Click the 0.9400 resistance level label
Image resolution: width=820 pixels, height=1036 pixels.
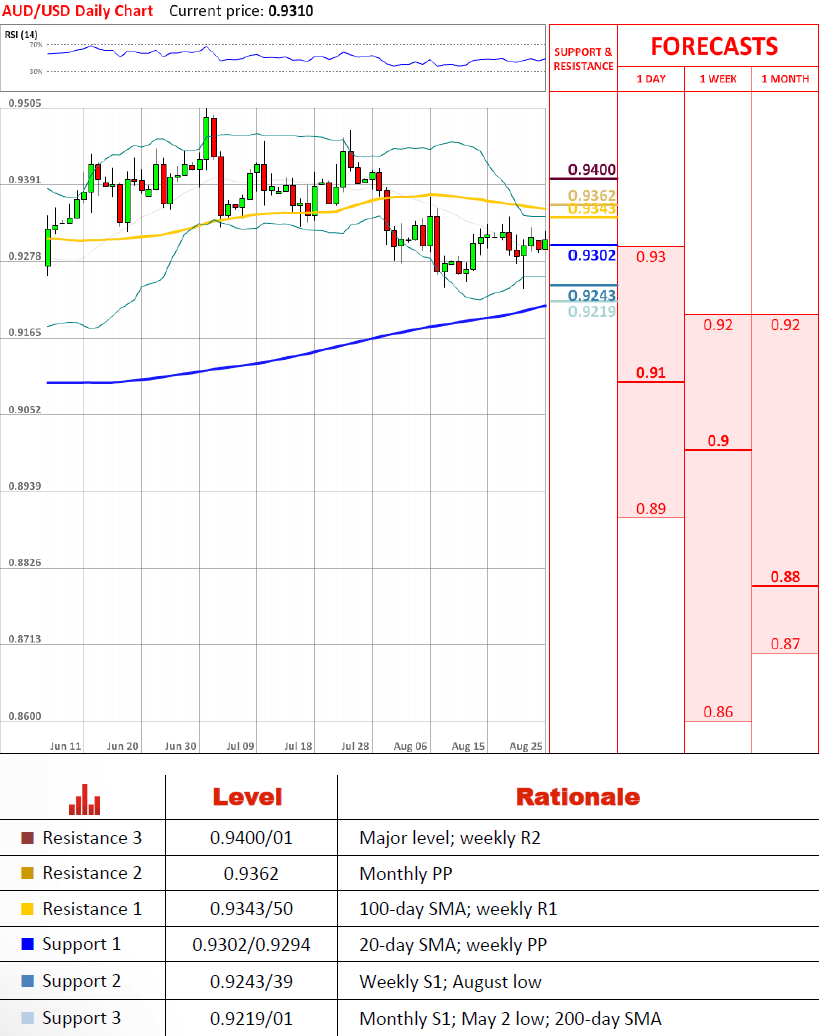(592, 170)
